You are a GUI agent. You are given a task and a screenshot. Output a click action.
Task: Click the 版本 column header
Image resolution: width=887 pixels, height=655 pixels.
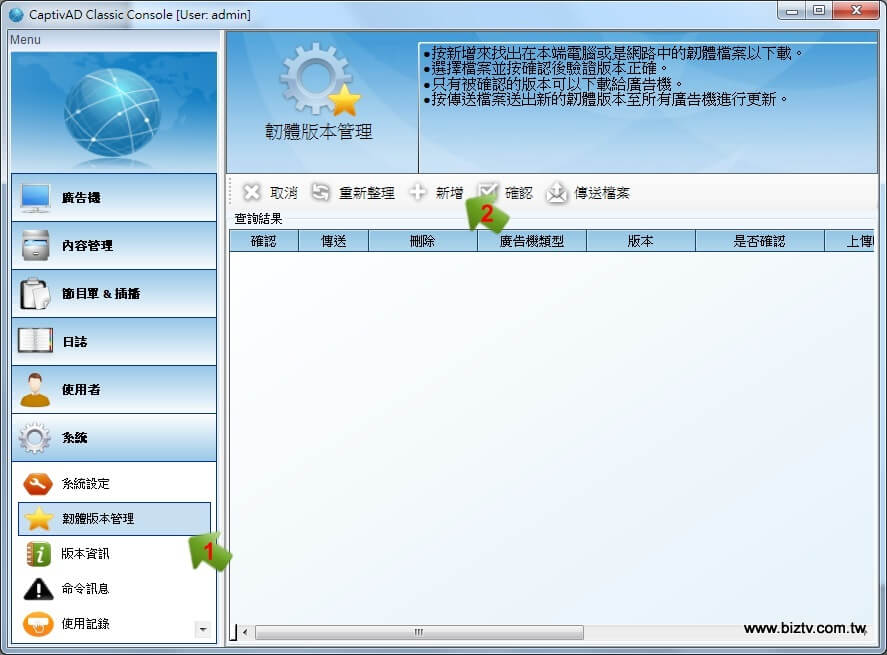click(640, 241)
